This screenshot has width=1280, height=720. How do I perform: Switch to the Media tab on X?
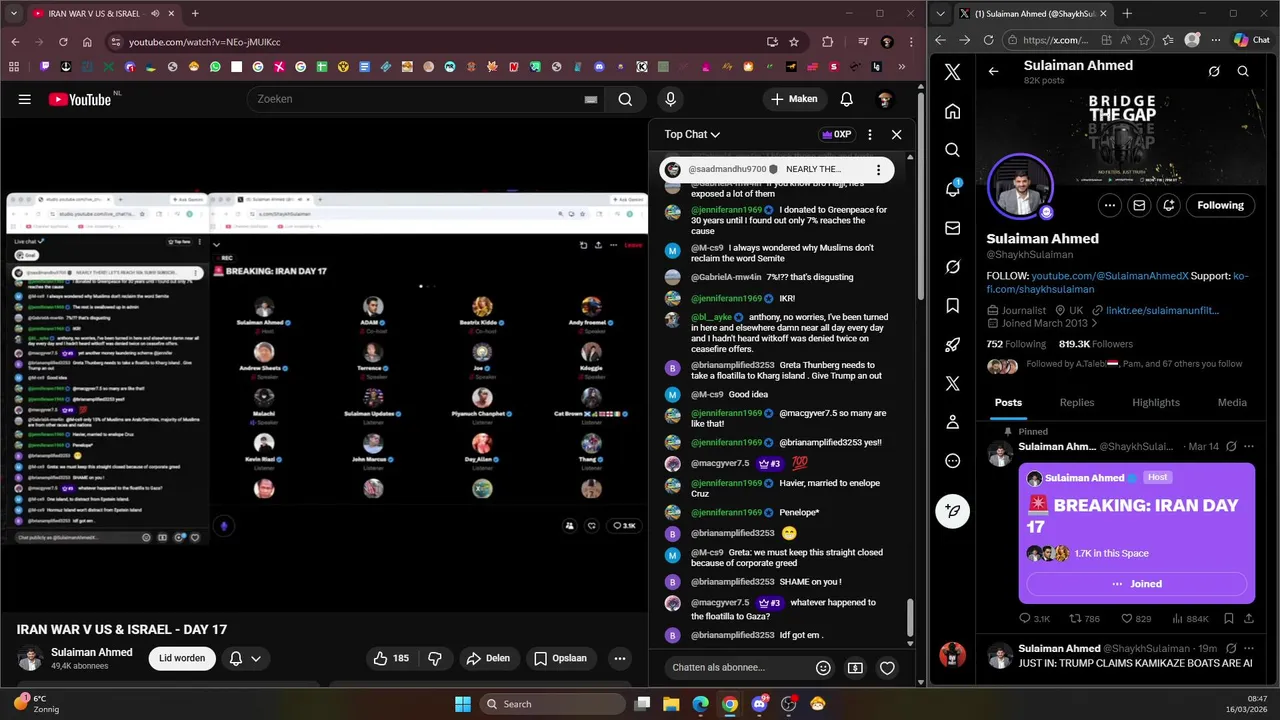pos(1232,402)
